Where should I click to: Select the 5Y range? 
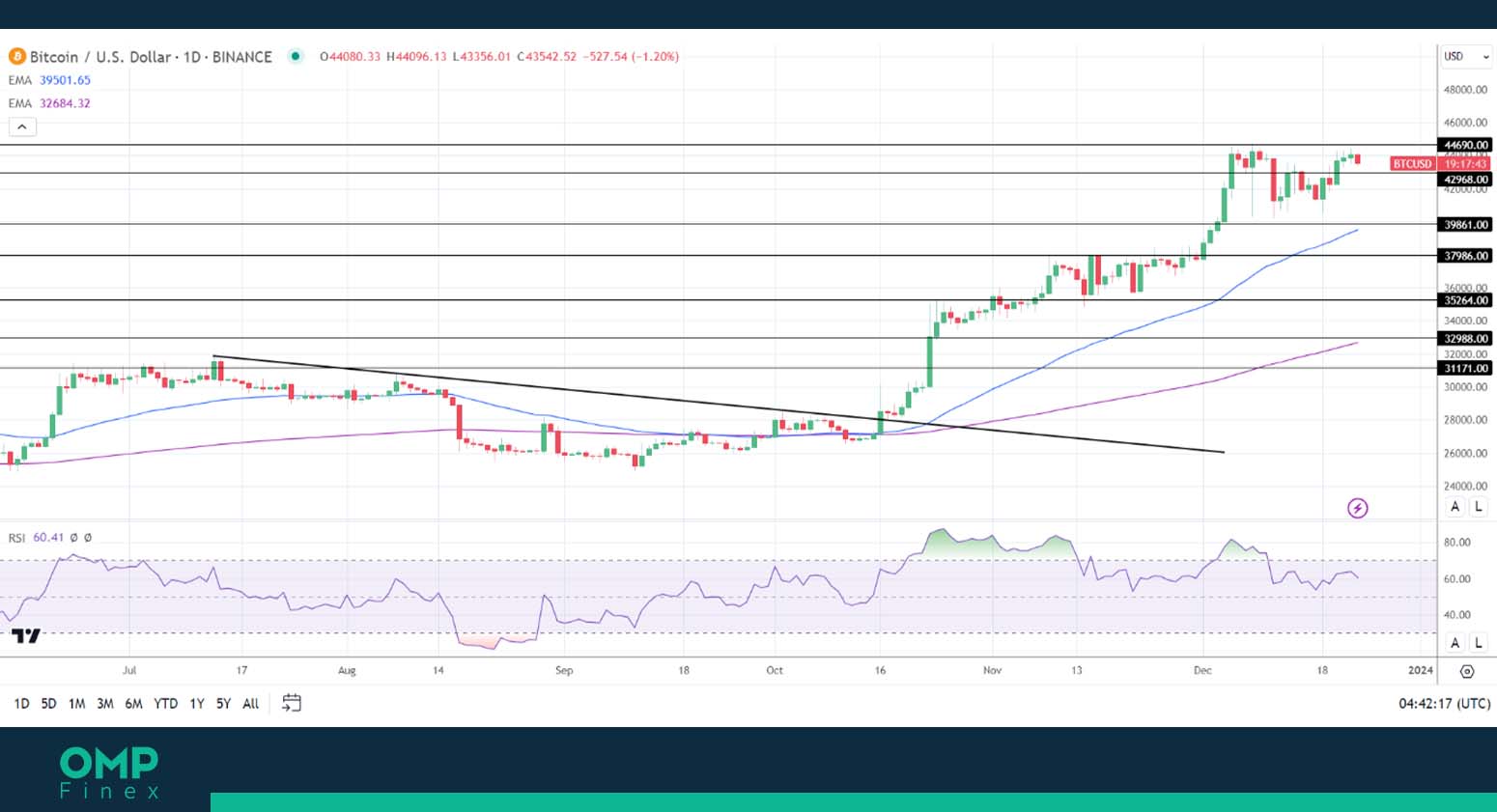pos(223,704)
